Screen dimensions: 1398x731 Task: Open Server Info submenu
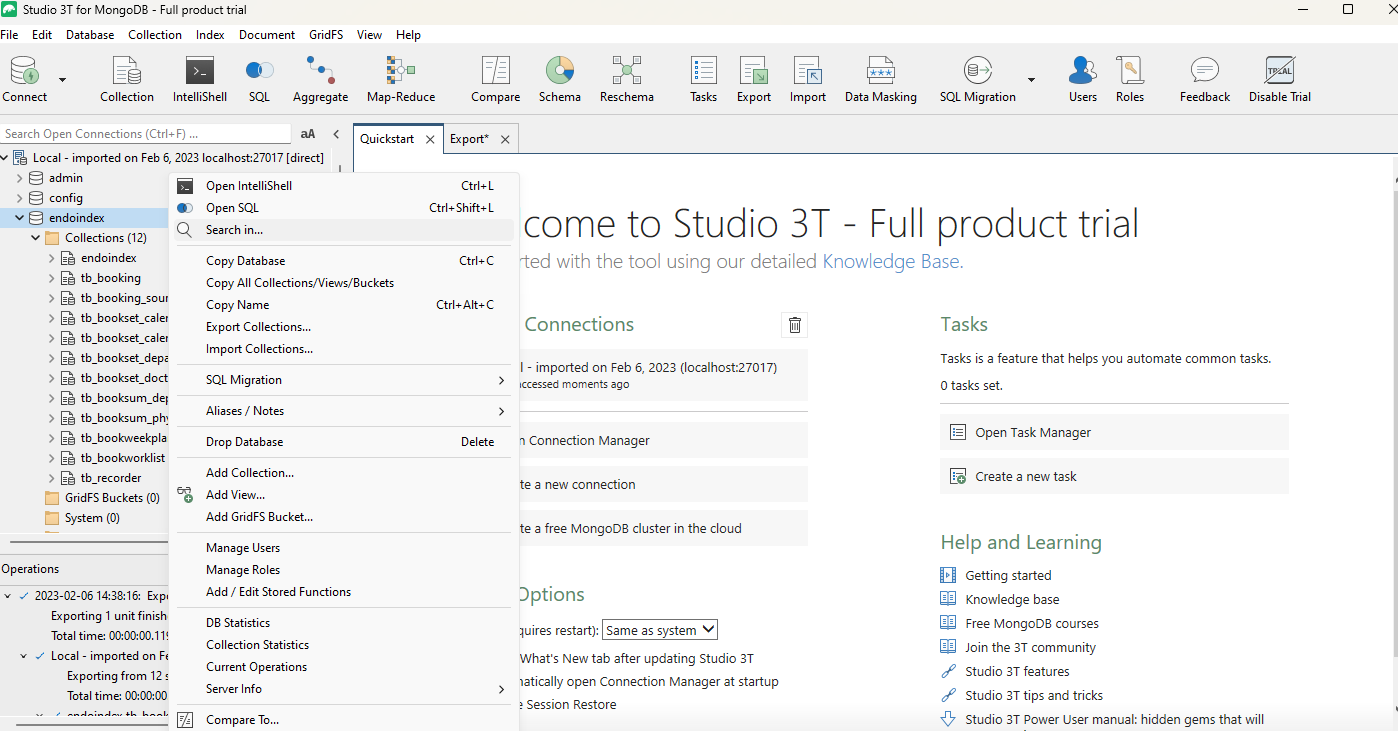click(345, 689)
